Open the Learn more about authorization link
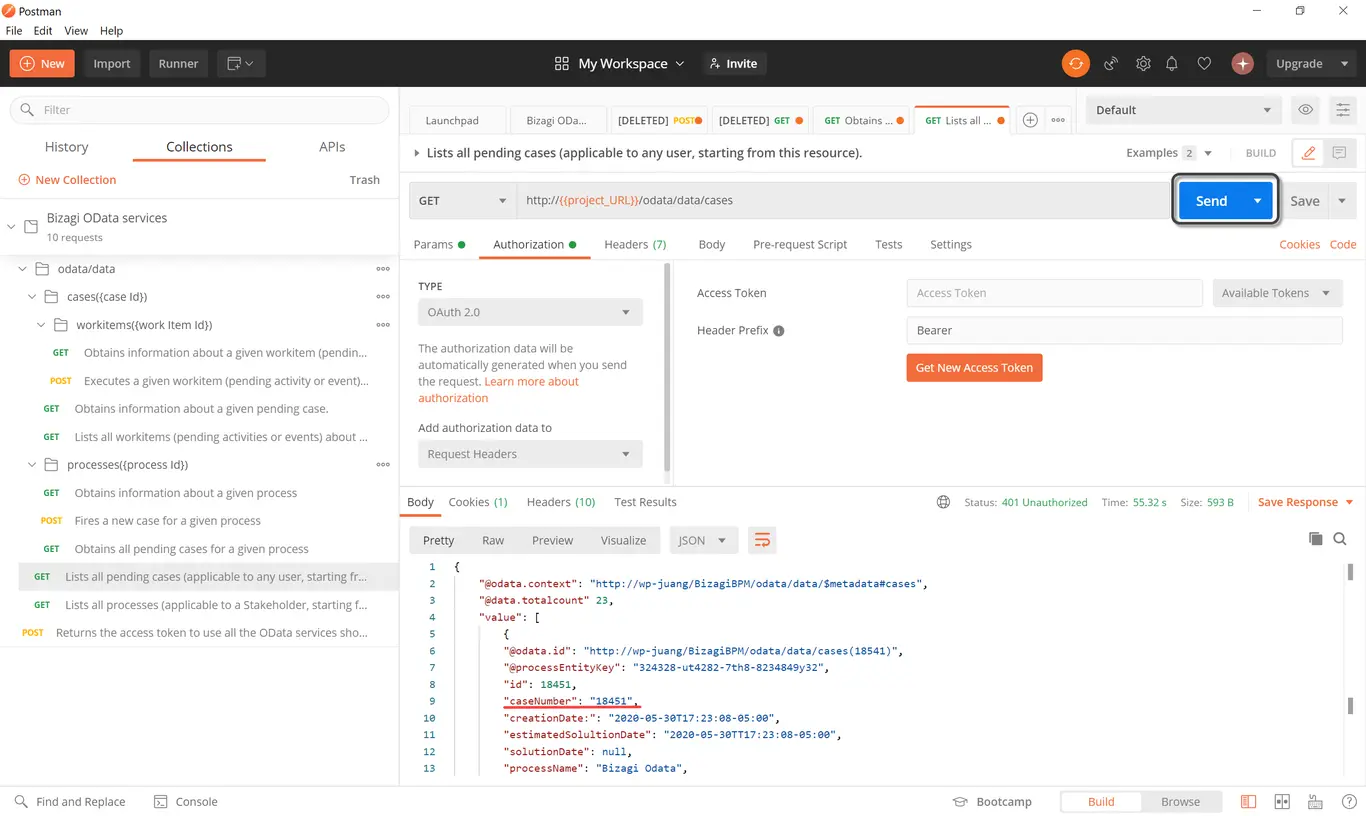This screenshot has height=816, width=1366. [x=498, y=390]
